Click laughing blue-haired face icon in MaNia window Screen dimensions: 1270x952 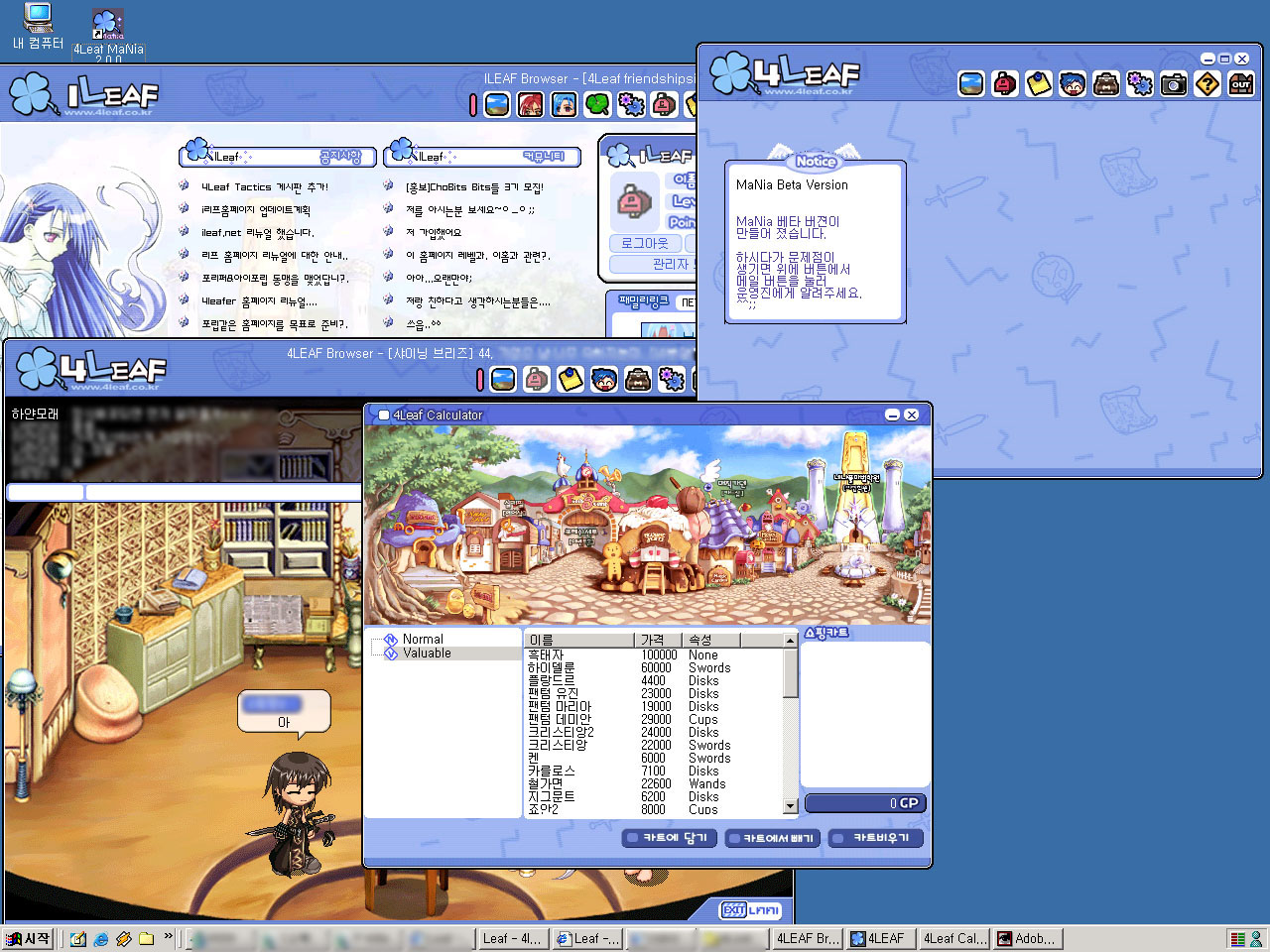pyautogui.click(x=1073, y=84)
